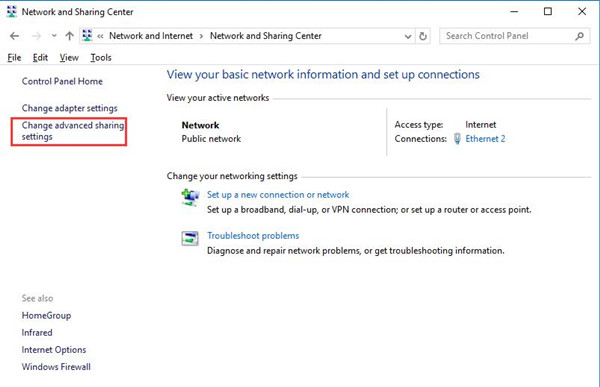Minimize the Network and Sharing Center window
The width and height of the screenshot is (600, 387).
(514, 12)
